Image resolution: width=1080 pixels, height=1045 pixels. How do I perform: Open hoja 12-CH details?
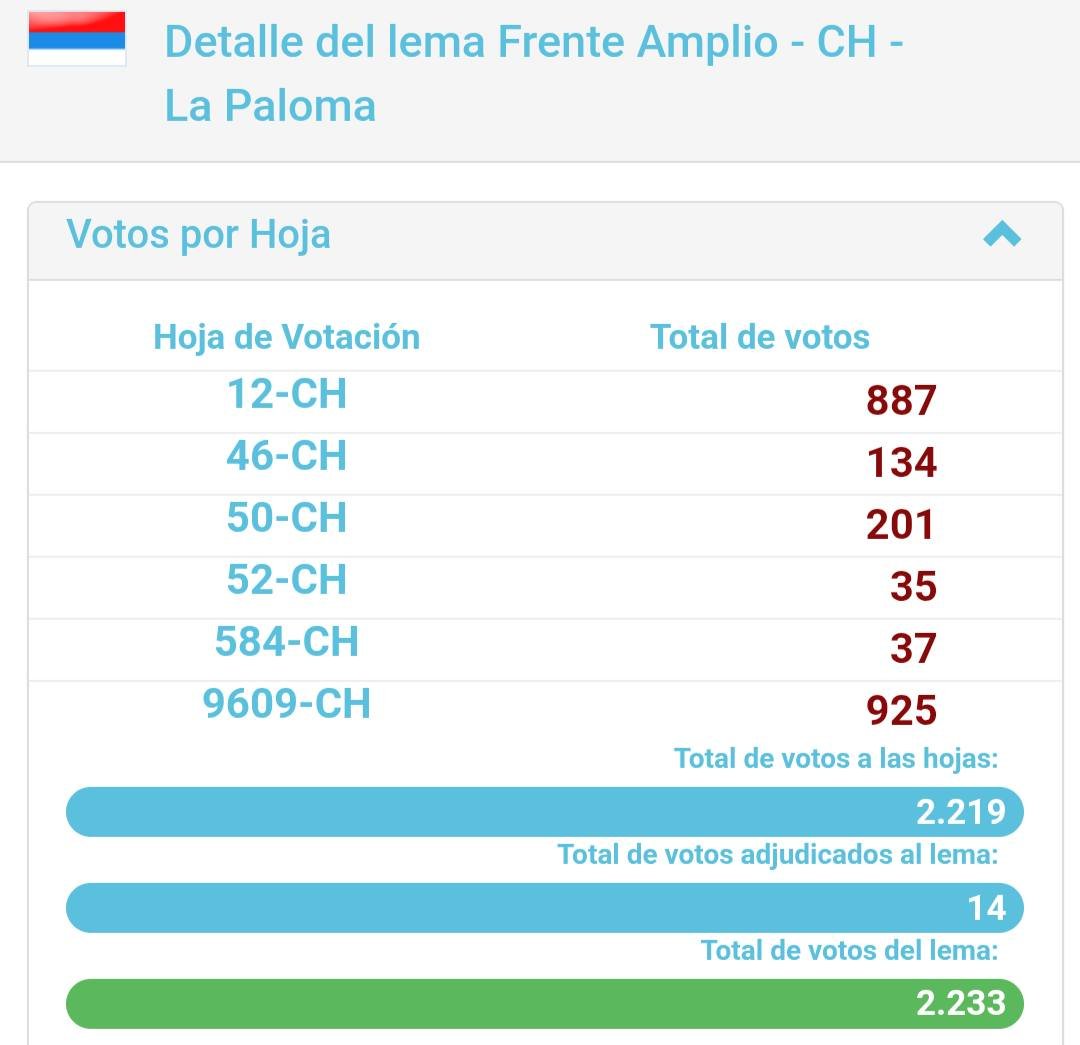point(287,394)
